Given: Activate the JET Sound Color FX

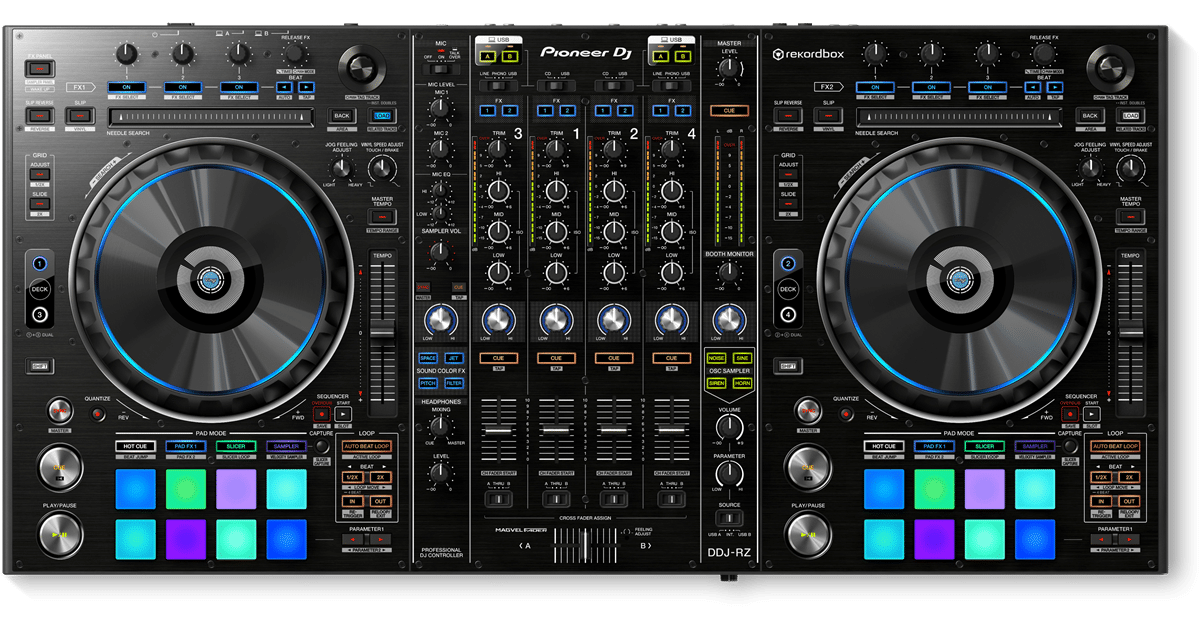Looking at the screenshot, I should 455,358.
